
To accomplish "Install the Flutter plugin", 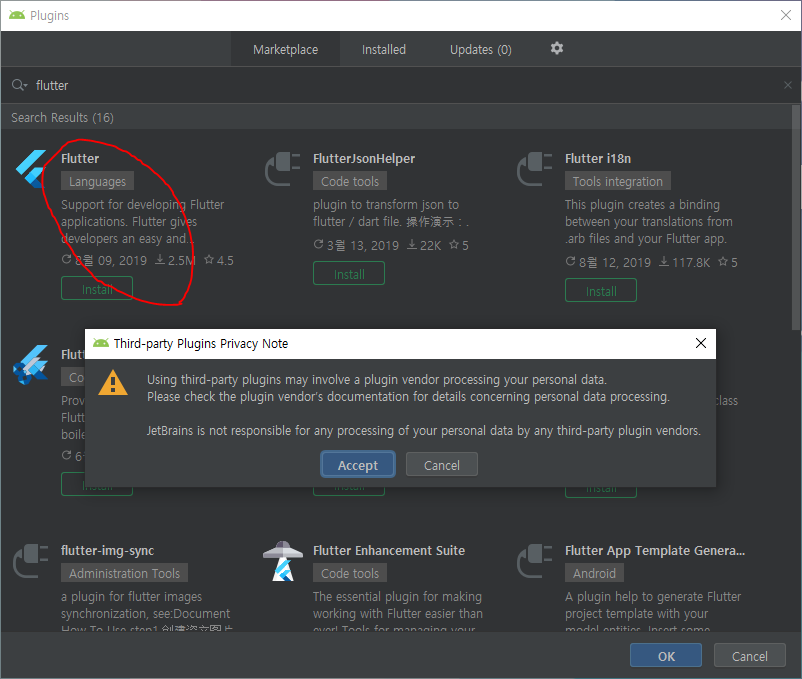I will tap(97, 289).
